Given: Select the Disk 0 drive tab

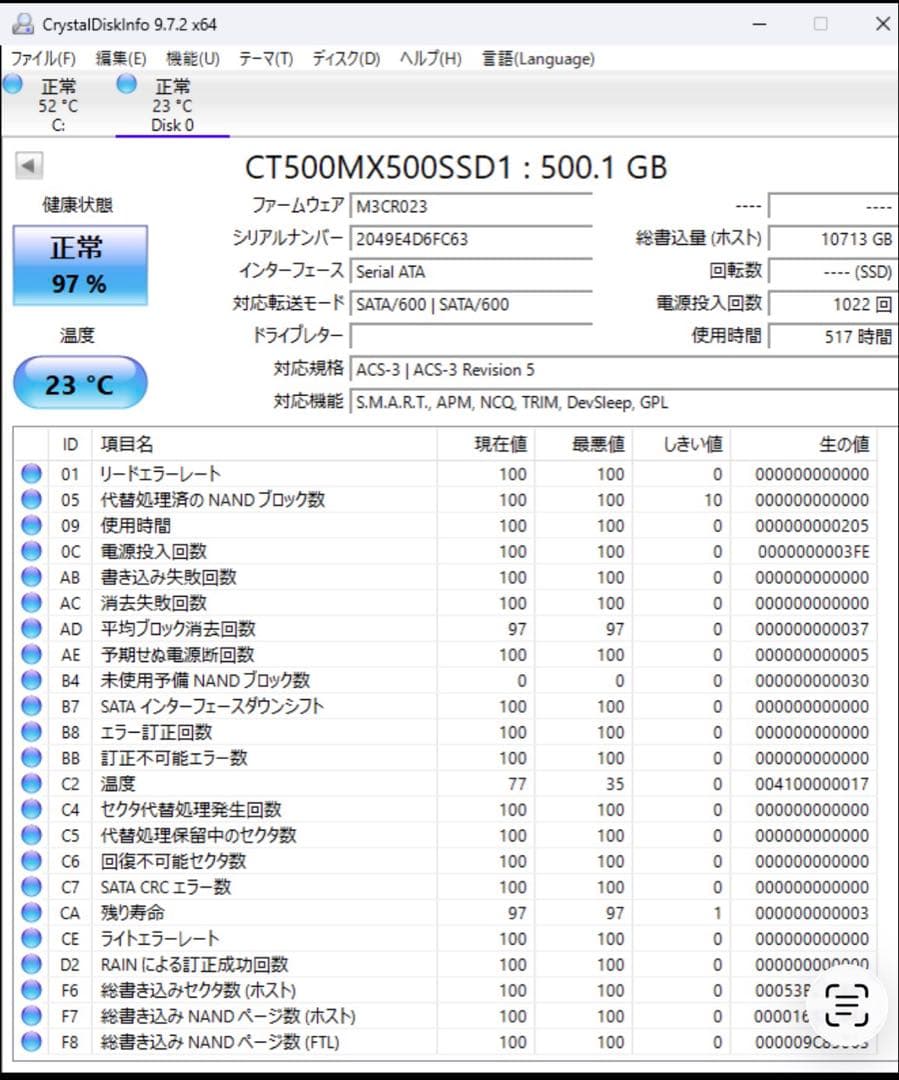Looking at the screenshot, I should (172, 105).
